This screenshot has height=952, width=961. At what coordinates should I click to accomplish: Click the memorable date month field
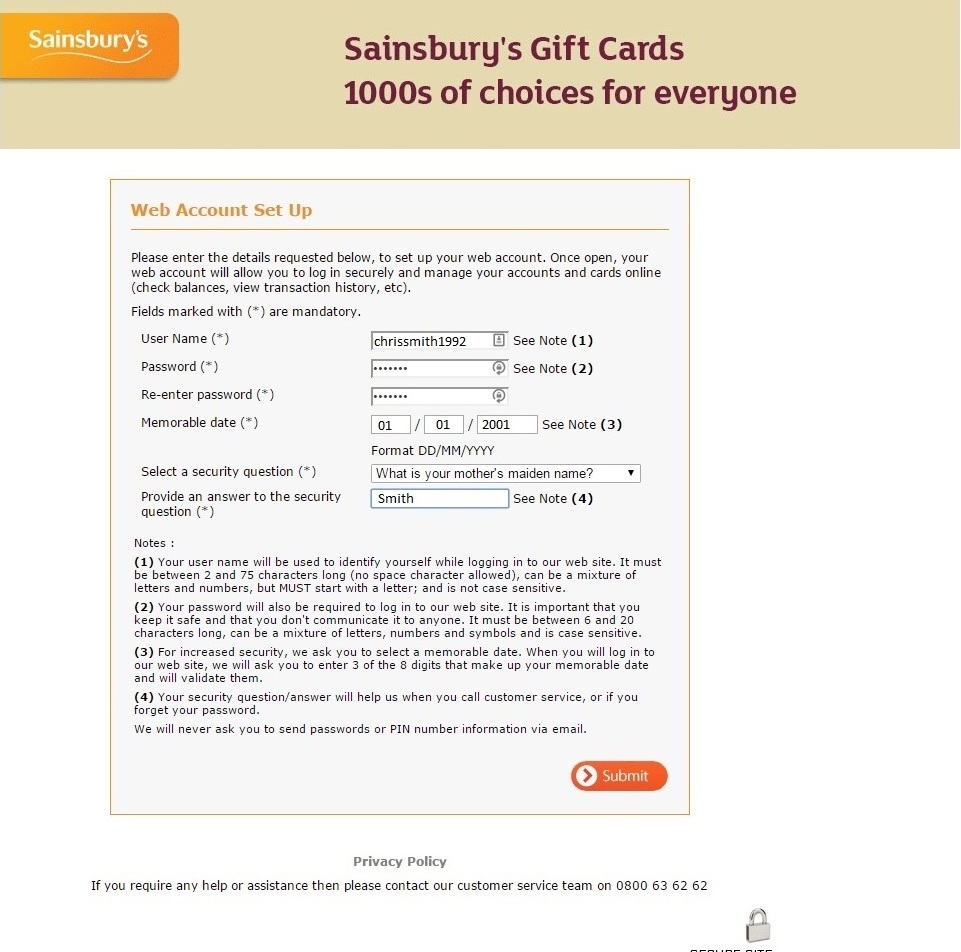click(443, 424)
